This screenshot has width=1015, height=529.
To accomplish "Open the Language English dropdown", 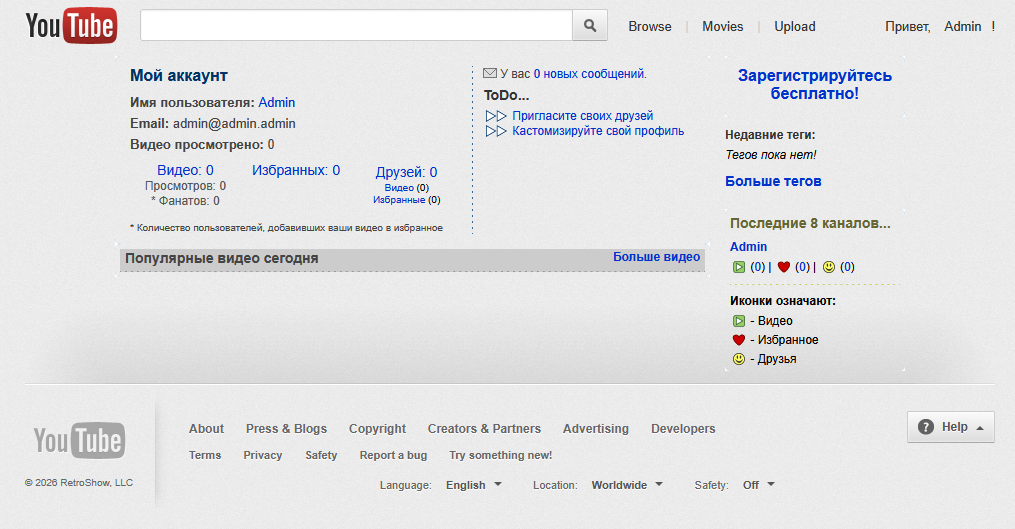I will (x=473, y=485).
